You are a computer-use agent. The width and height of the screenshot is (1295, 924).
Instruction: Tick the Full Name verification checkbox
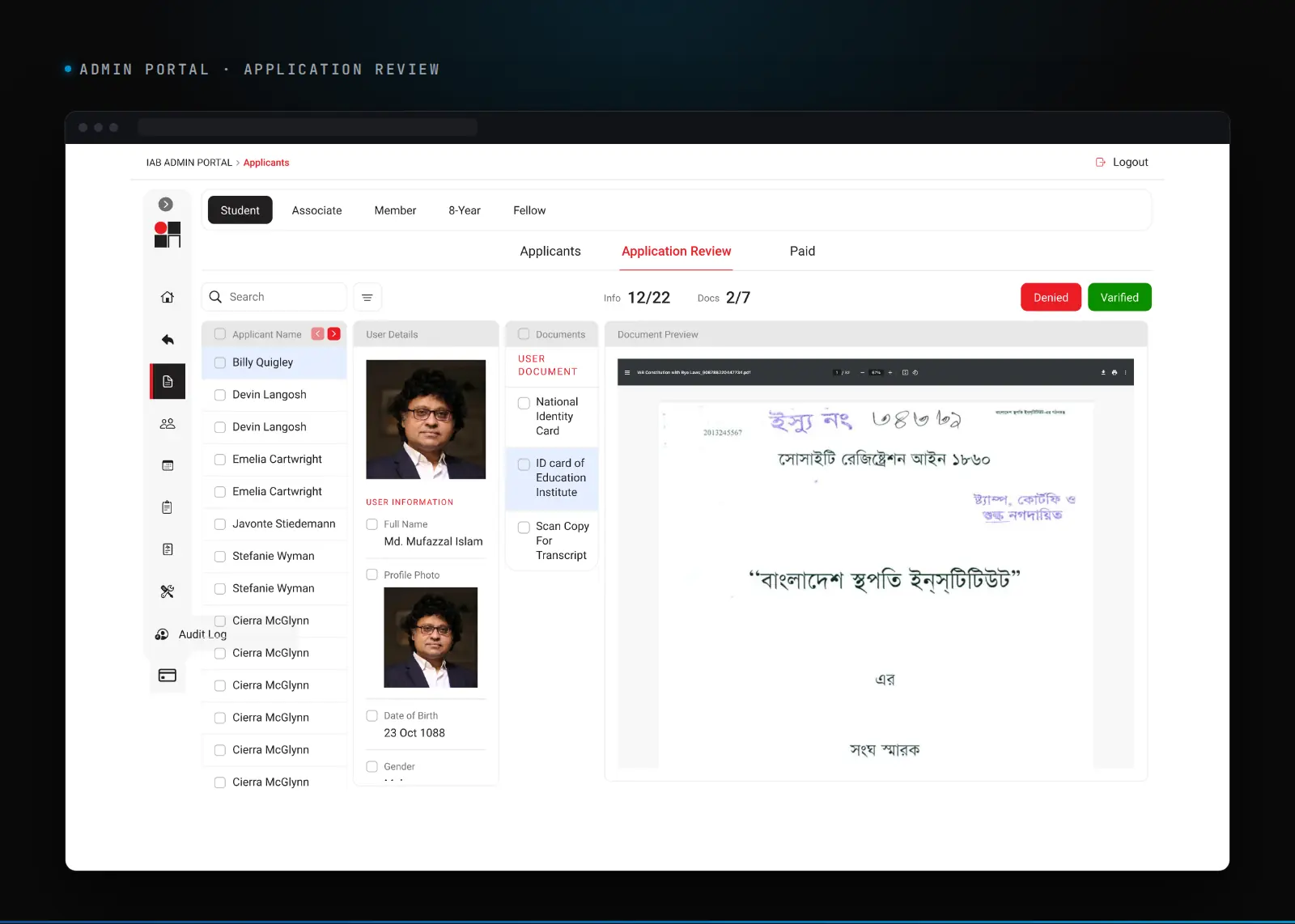click(x=372, y=524)
